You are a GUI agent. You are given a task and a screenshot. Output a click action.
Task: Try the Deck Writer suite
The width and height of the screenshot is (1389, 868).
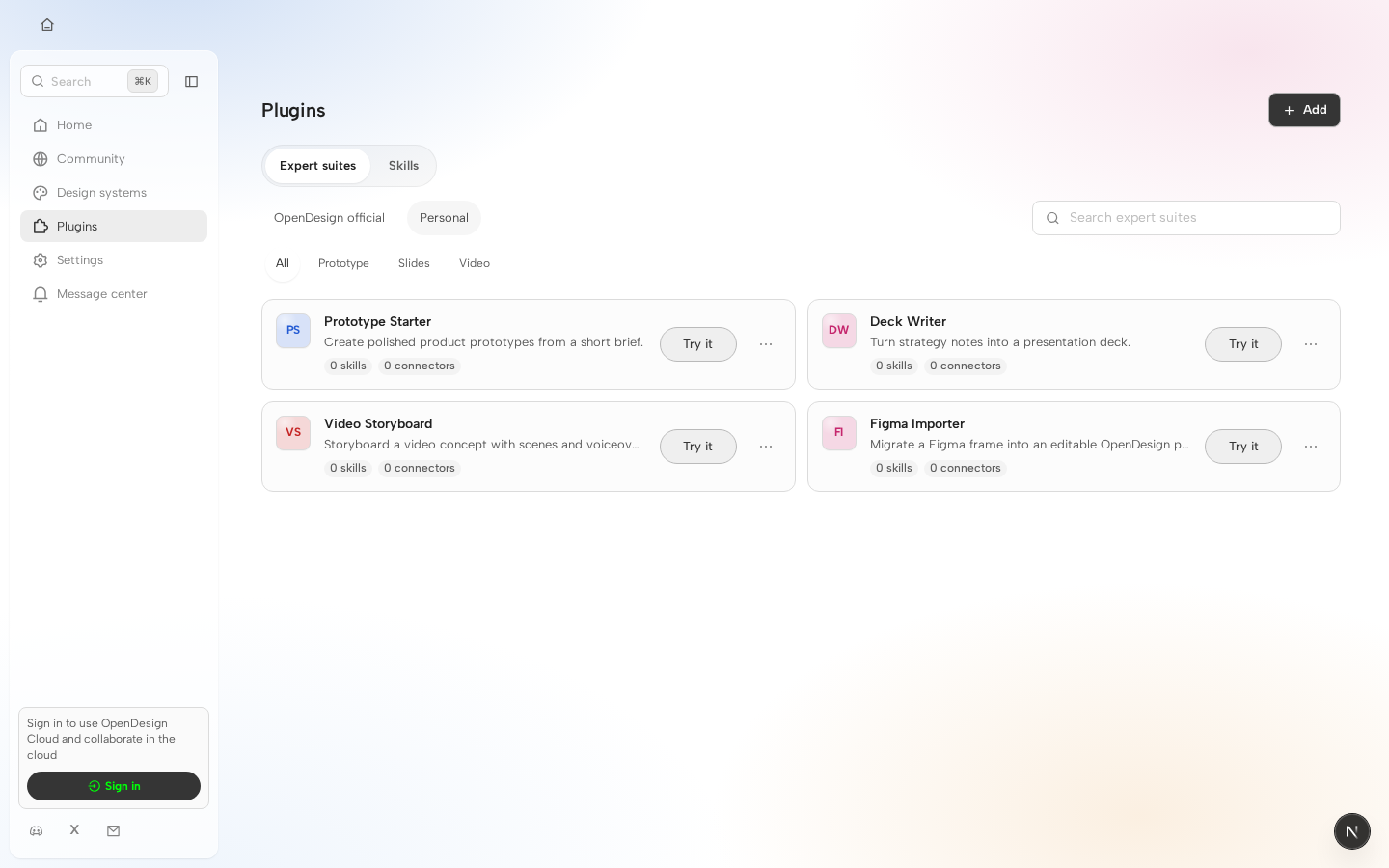1243,344
